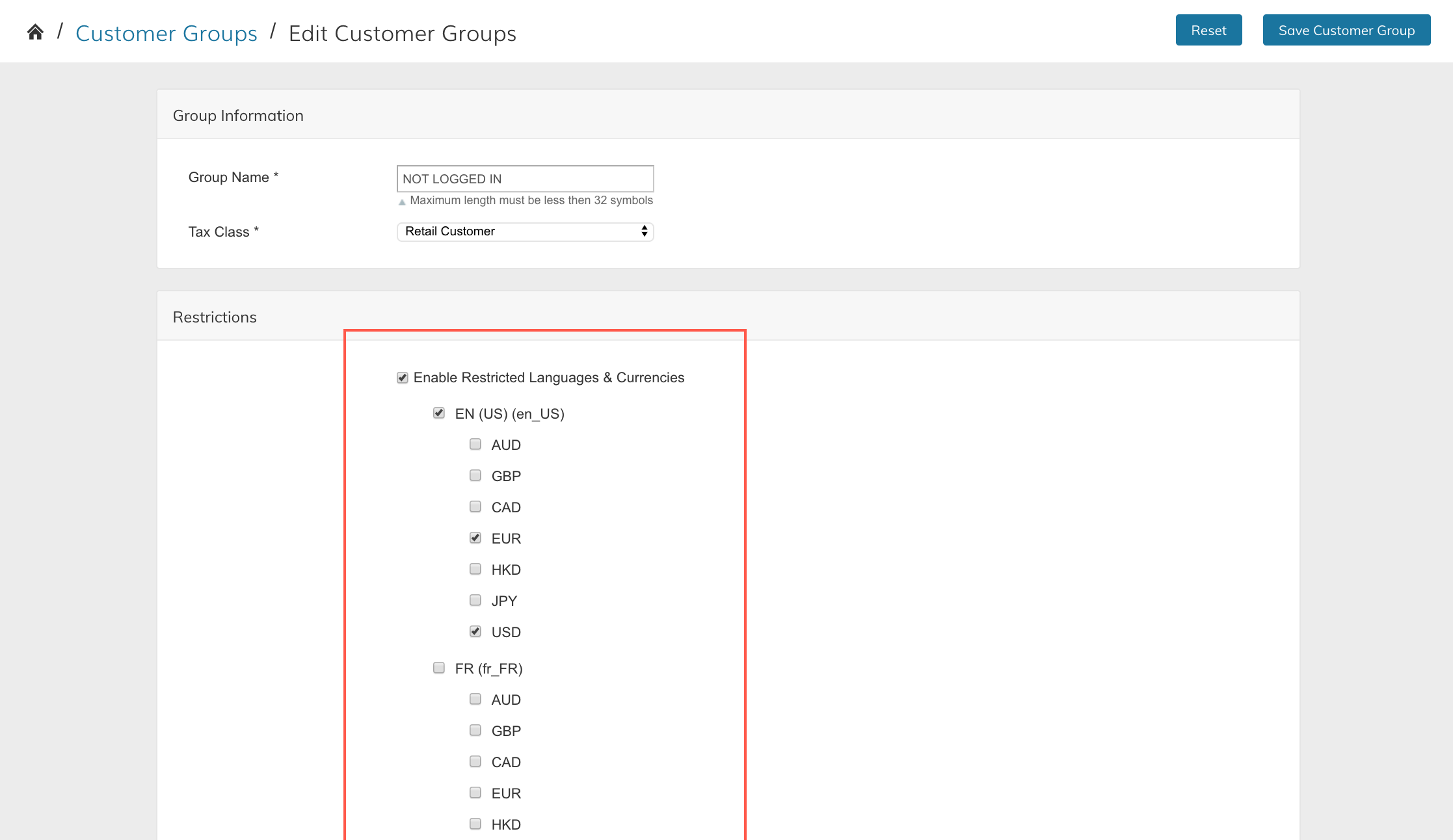Select JPY currency under EN (US)
The width and height of the screenshot is (1453, 840).
(x=475, y=600)
